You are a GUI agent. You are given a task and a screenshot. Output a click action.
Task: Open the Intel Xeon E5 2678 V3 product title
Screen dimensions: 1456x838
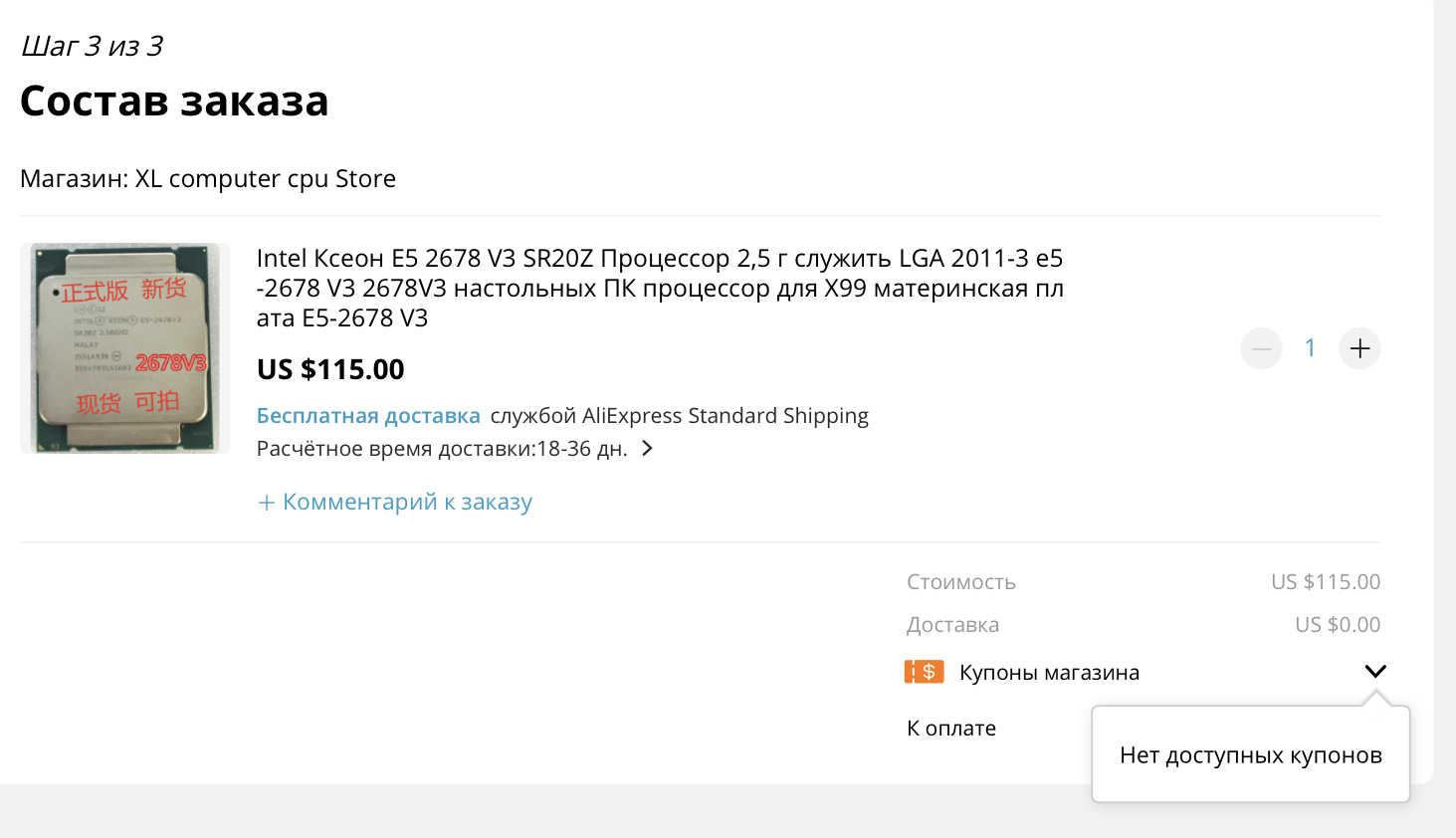pos(659,288)
